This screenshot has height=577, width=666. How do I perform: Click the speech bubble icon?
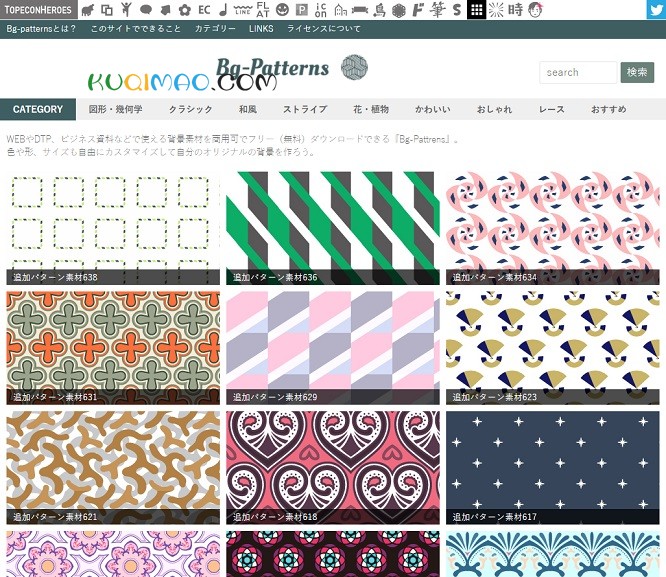pyautogui.click(x=146, y=10)
